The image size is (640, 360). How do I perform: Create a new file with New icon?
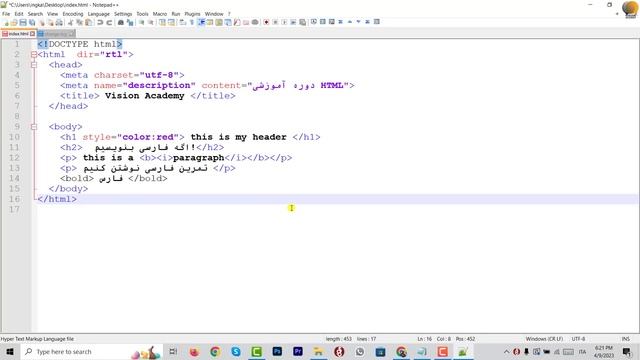pos(6,22)
